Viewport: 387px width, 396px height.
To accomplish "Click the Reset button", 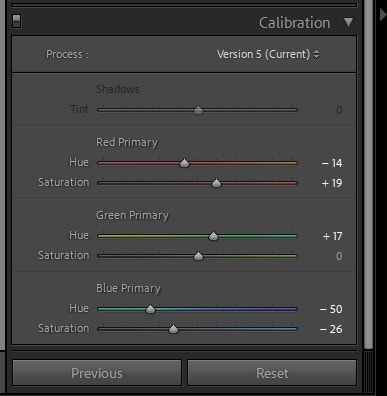I will pyautogui.click(x=272, y=373).
